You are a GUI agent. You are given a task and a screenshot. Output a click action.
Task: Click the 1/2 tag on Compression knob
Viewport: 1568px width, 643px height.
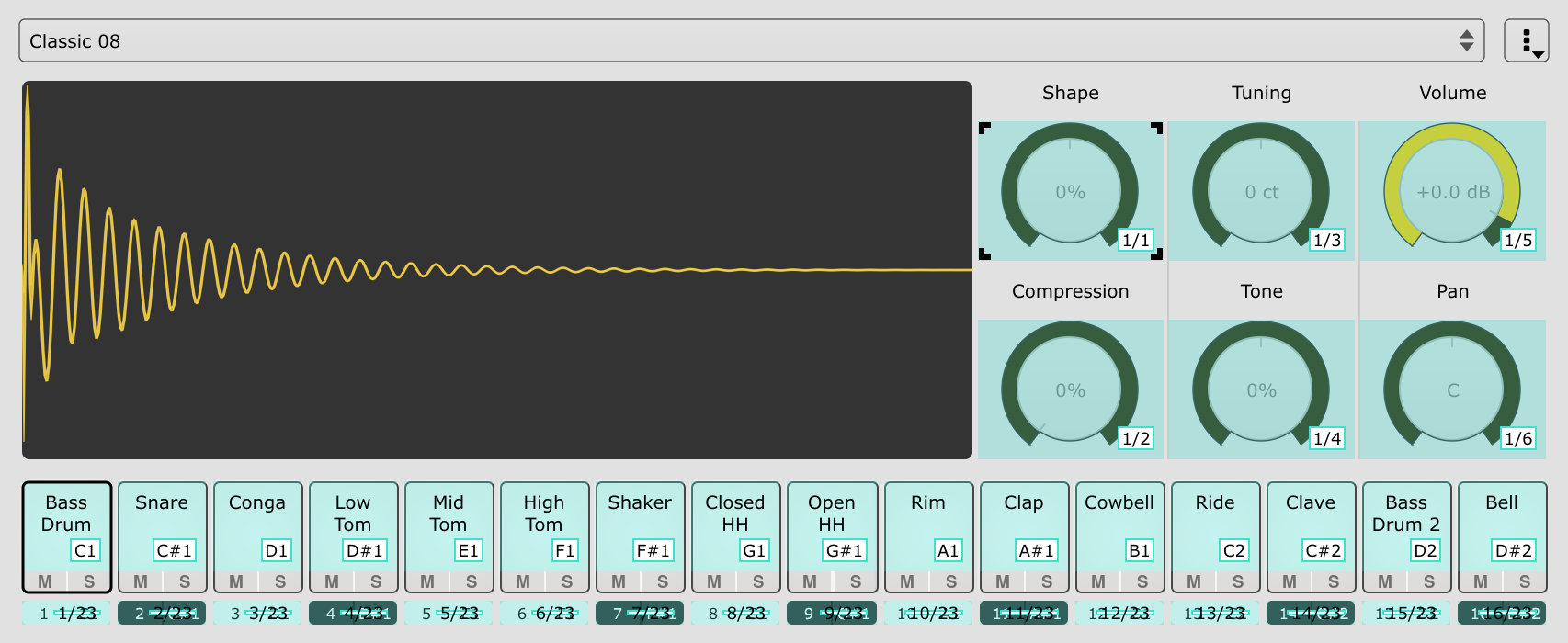point(1136,438)
